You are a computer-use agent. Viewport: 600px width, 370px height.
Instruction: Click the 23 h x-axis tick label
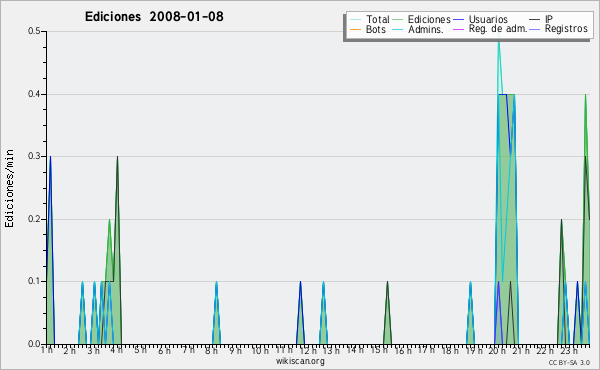(x=569, y=351)
